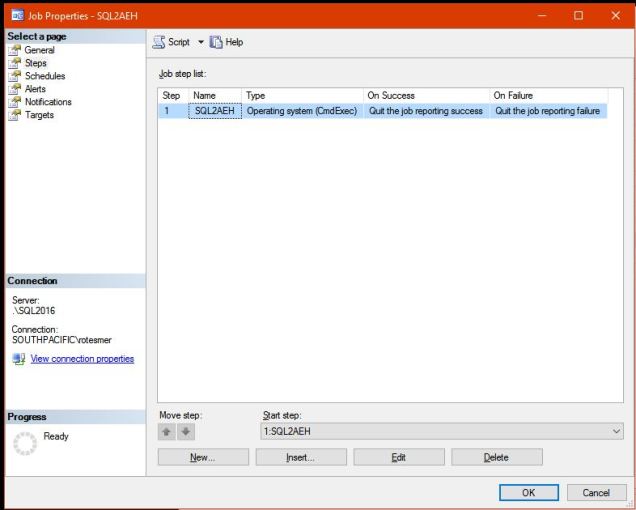Switch to the Steps page
This screenshot has width=636, height=510.
(x=36, y=63)
